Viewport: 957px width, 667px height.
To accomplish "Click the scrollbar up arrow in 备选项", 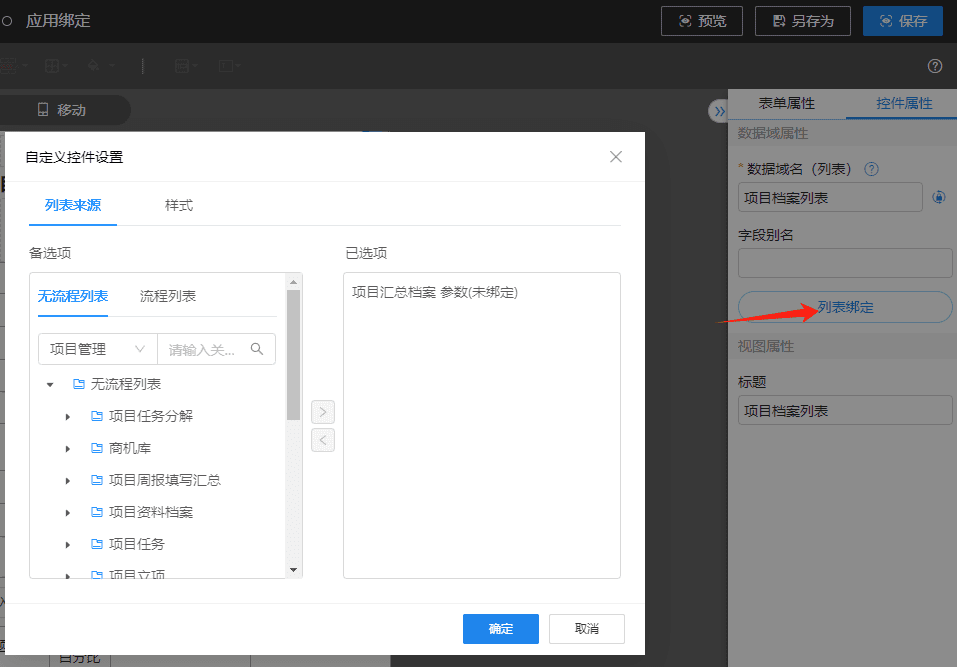I will click(x=294, y=282).
